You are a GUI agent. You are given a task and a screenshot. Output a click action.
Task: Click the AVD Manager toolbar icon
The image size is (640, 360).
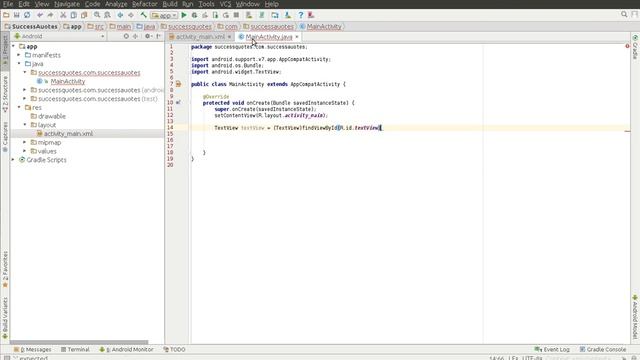[x=249, y=15]
